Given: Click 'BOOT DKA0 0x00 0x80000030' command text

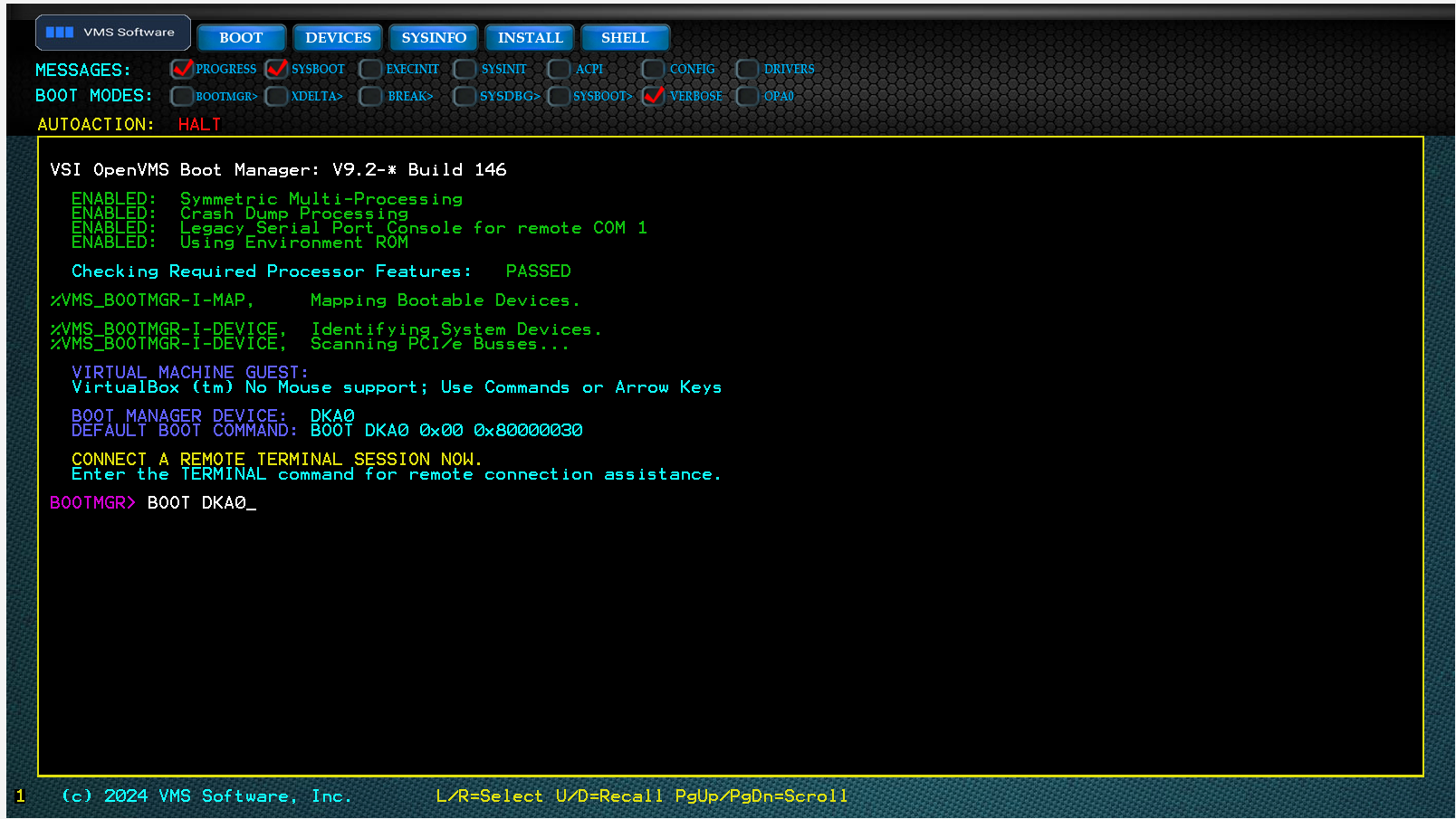Looking at the screenshot, I should click(x=446, y=431).
